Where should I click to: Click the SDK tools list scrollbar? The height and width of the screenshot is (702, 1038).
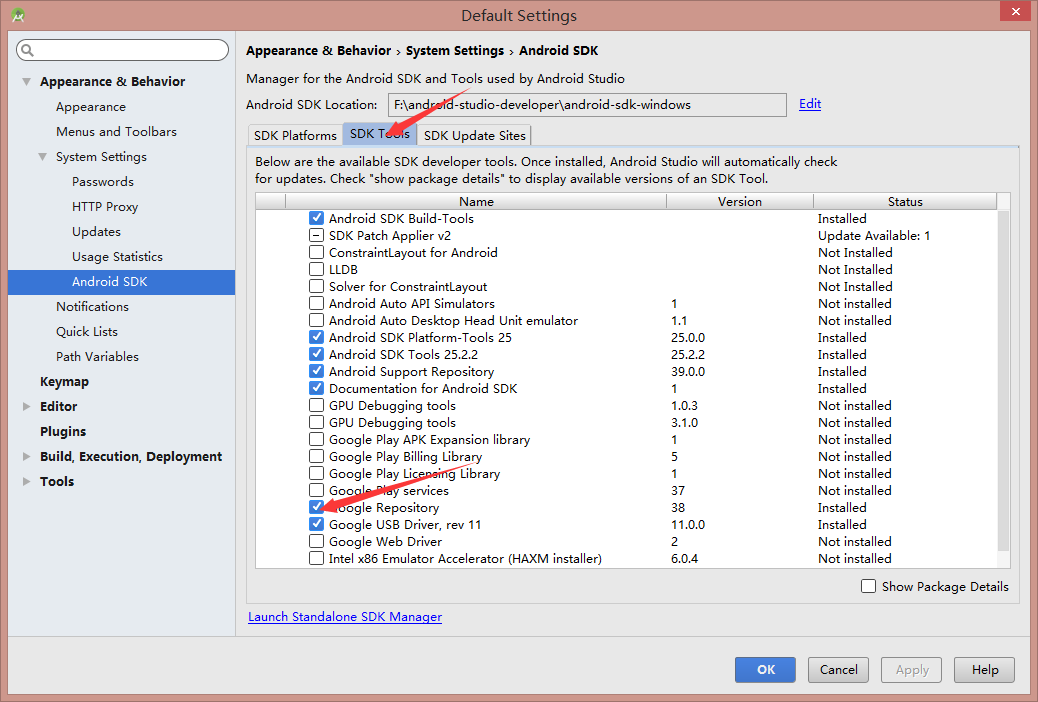point(1003,381)
